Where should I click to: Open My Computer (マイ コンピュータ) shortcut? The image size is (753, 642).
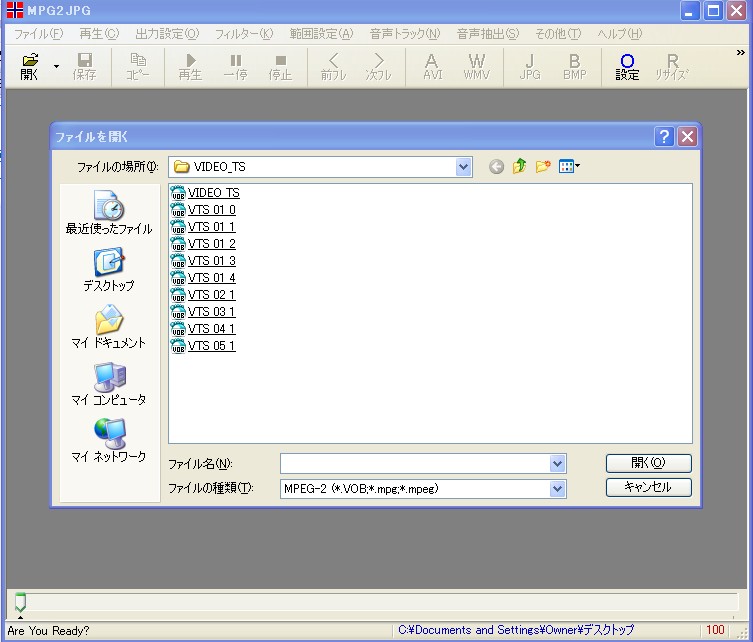(x=109, y=384)
